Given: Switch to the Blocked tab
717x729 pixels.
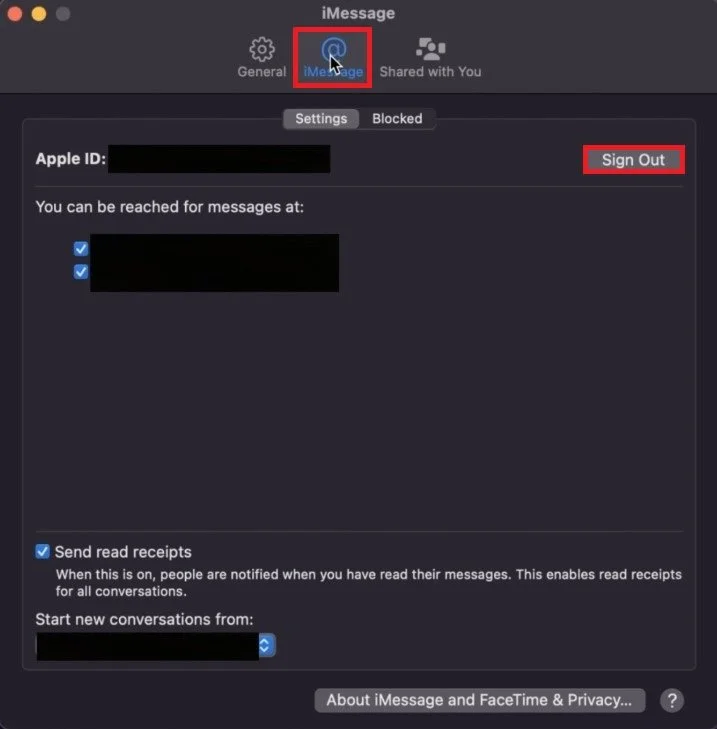Looking at the screenshot, I should pyautogui.click(x=397, y=119).
